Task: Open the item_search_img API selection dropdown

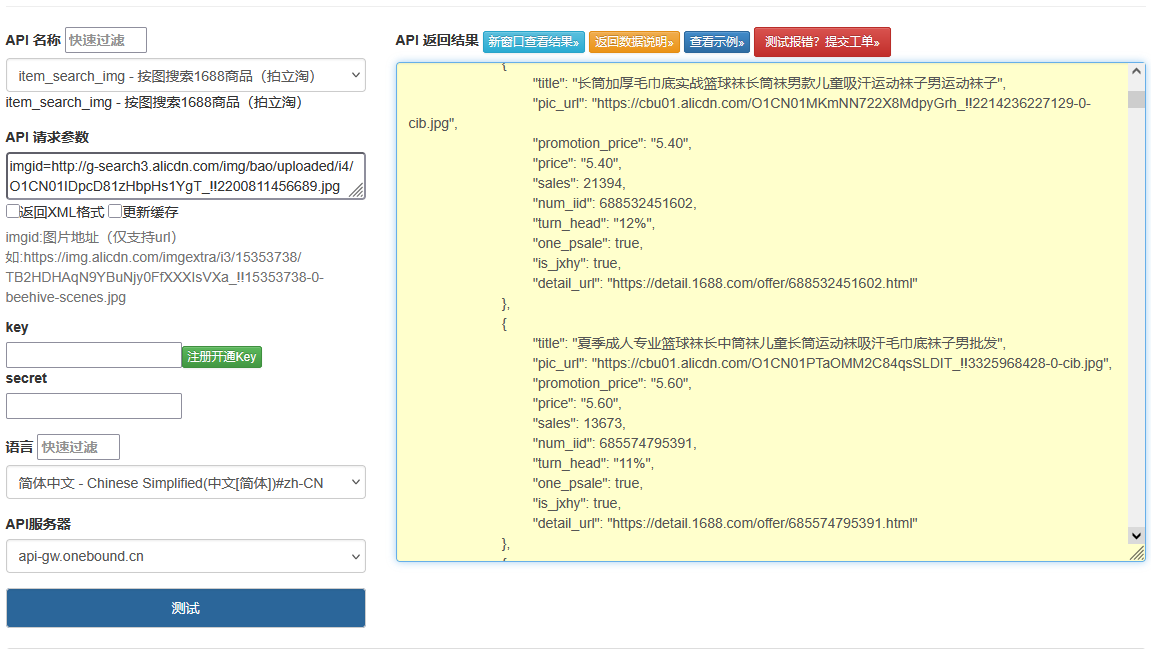Action: 185,75
